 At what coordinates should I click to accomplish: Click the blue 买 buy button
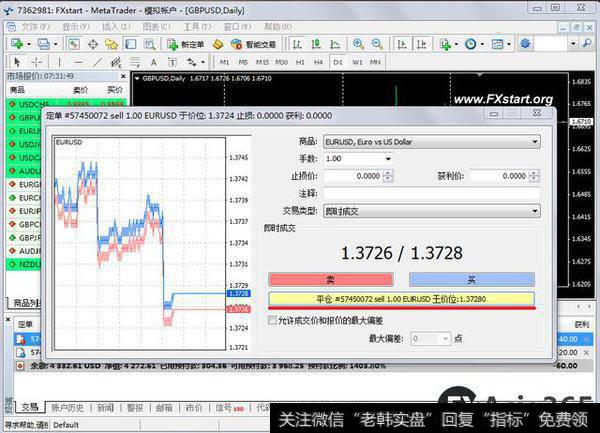(471, 280)
